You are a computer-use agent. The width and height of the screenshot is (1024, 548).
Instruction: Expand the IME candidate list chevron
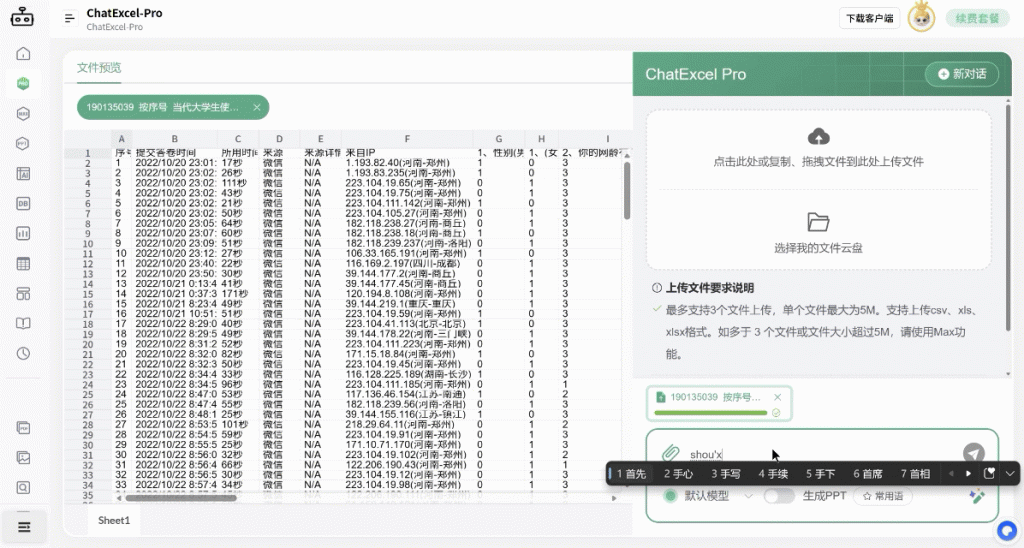[x=1010, y=474]
